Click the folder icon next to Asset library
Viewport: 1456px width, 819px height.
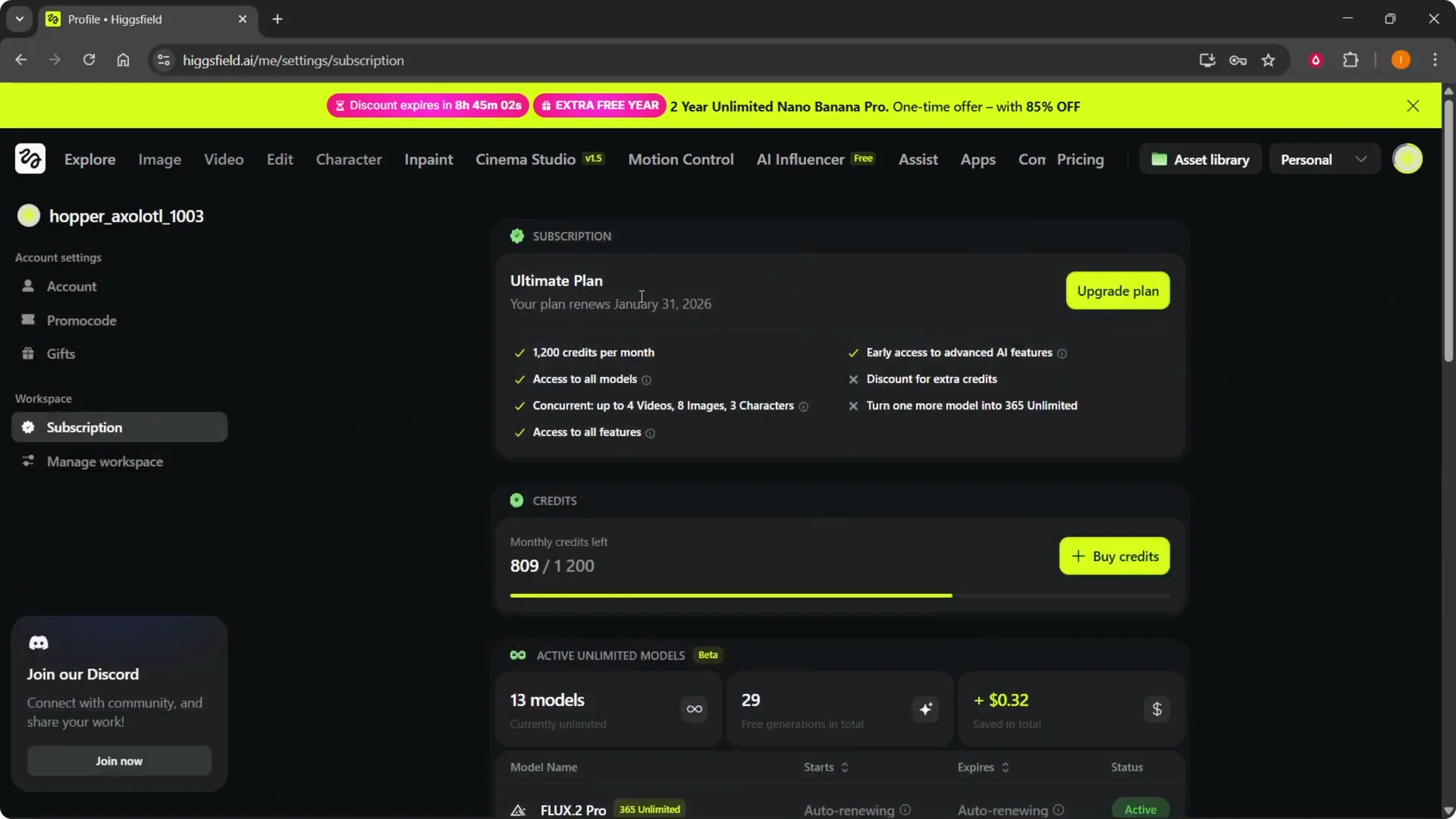point(1159,159)
